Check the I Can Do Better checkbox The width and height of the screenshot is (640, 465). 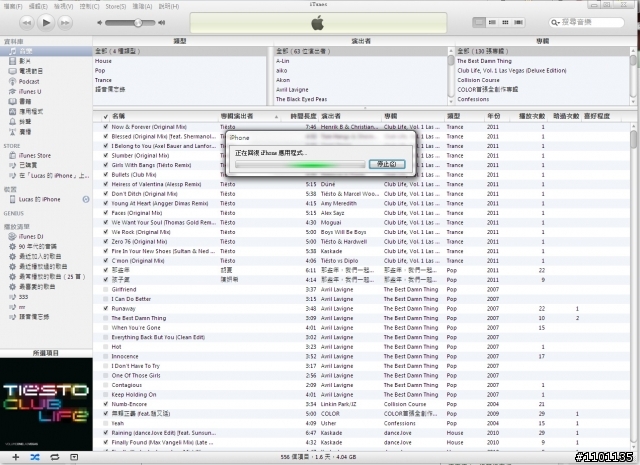point(106,299)
